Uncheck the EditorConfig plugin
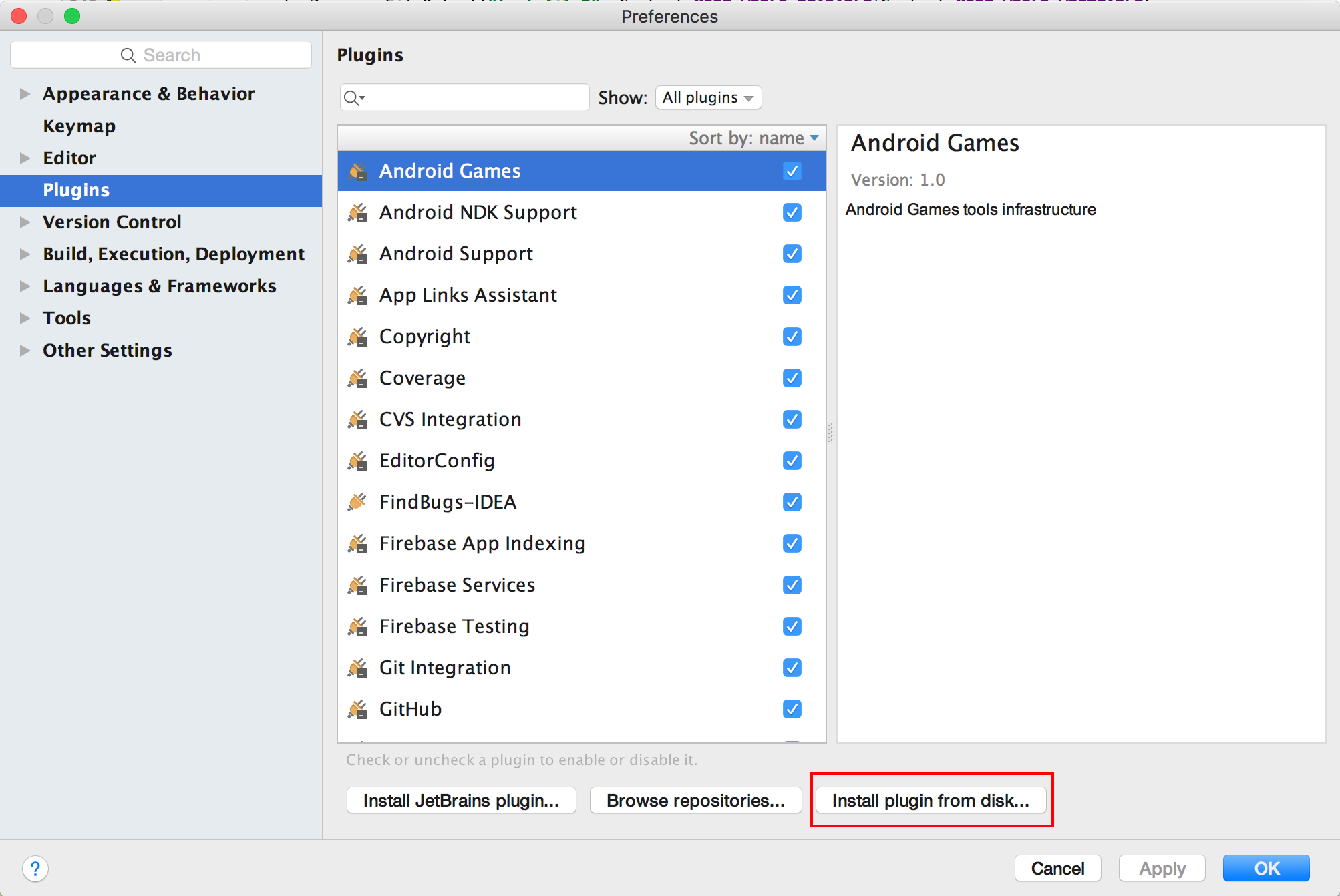 792,461
